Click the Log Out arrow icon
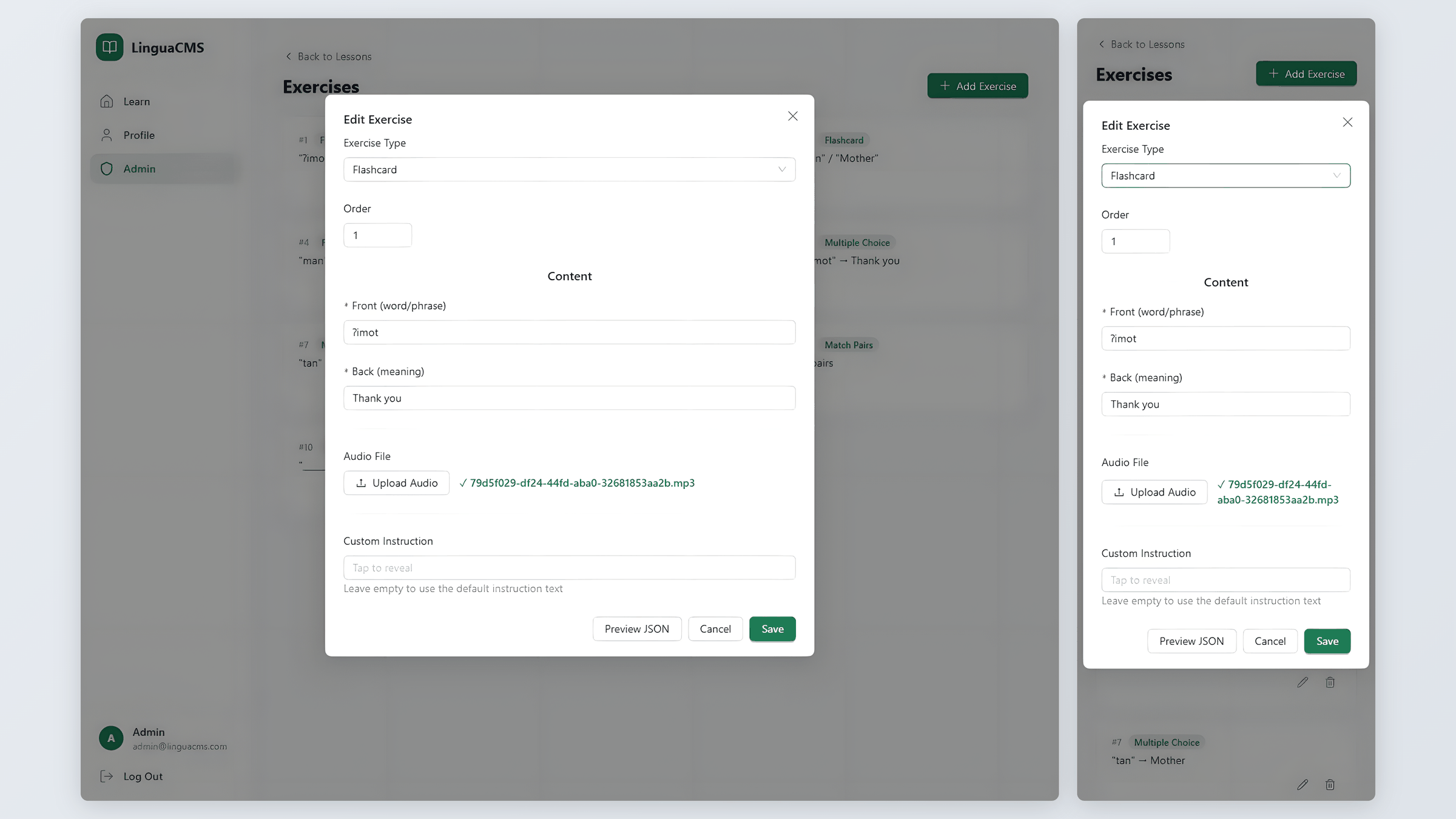 107,777
